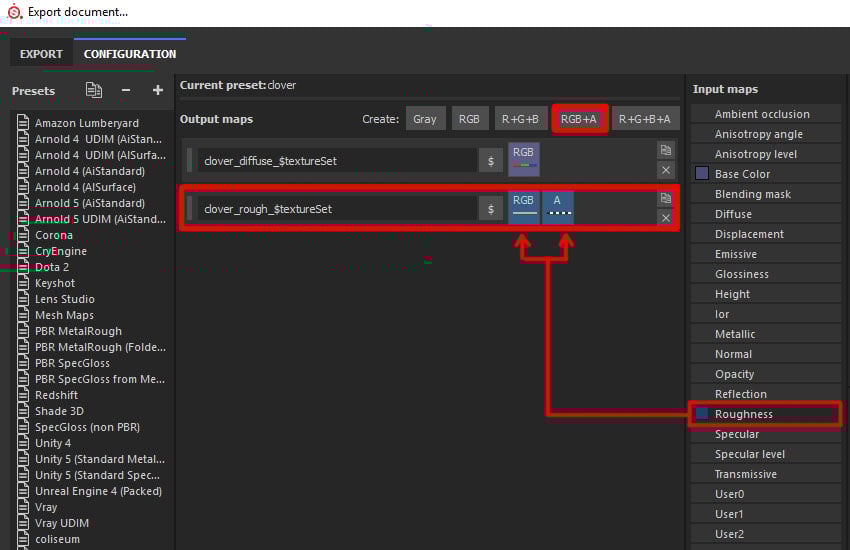The width and height of the screenshot is (850, 550).
Task: Create an RGB+A output map
Action: (579, 119)
